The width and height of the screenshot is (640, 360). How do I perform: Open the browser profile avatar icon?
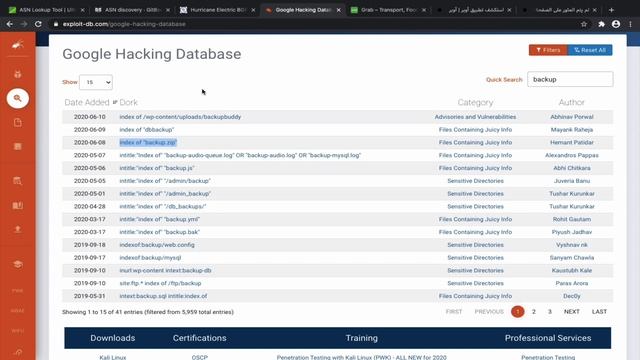coord(616,24)
